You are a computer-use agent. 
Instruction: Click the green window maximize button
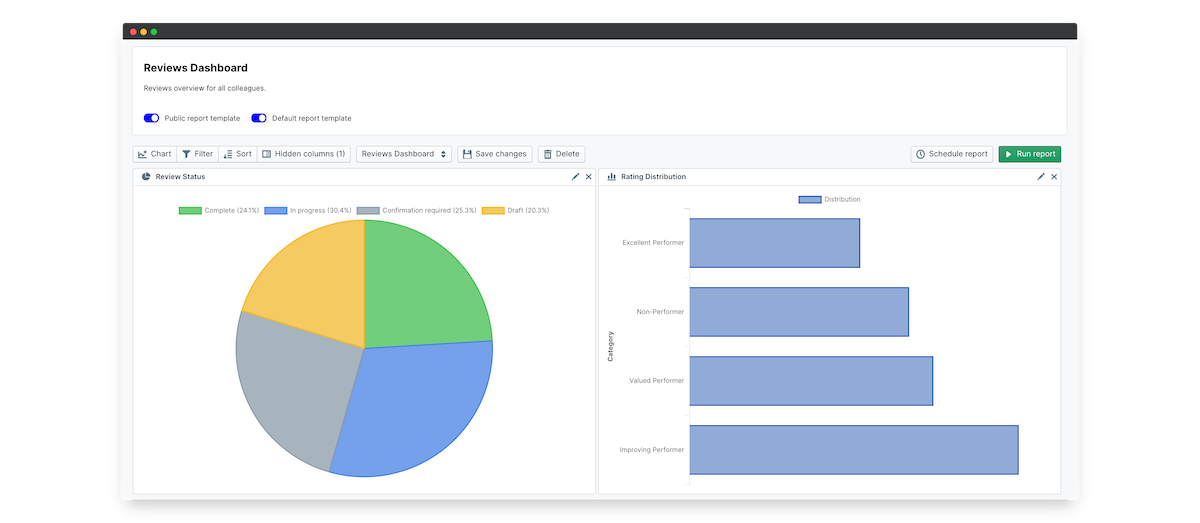154,32
